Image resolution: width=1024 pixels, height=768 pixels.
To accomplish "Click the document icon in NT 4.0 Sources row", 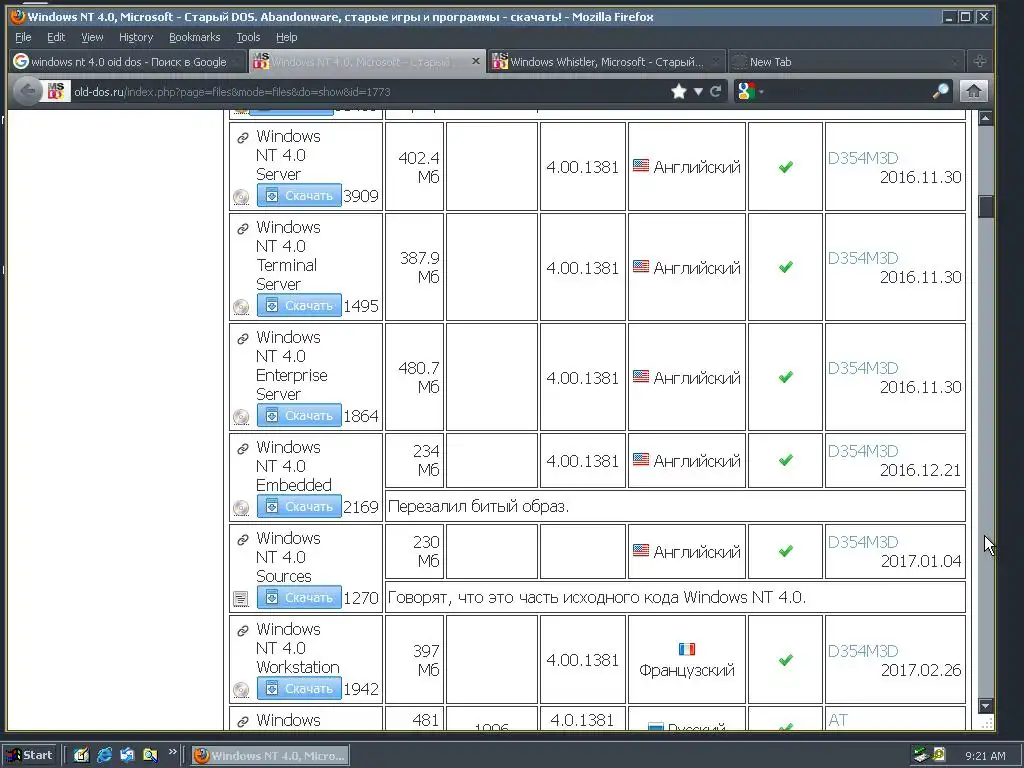I will (x=241, y=598).
